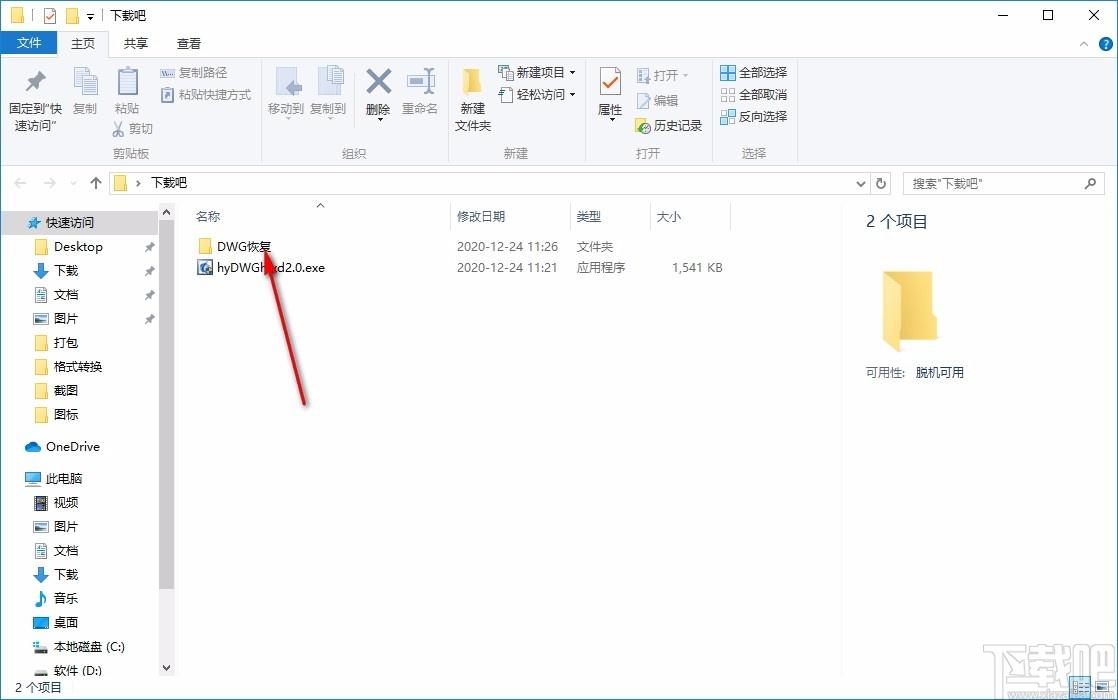The height and width of the screenshot is (700, 1118).
Task: Open 桌面 under This PC
Action: tap(66, 622)
